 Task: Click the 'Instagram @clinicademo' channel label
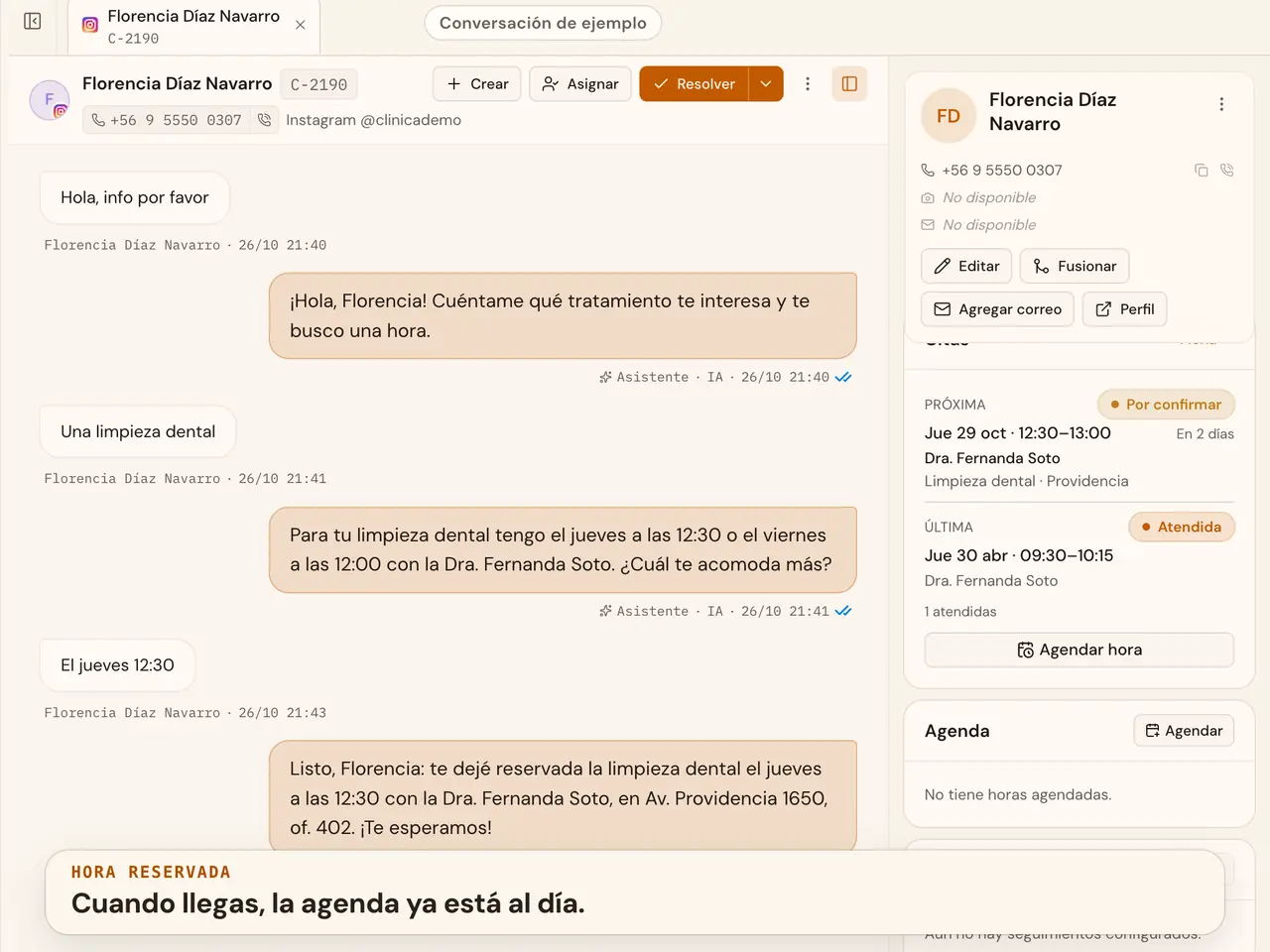(373, 120)
